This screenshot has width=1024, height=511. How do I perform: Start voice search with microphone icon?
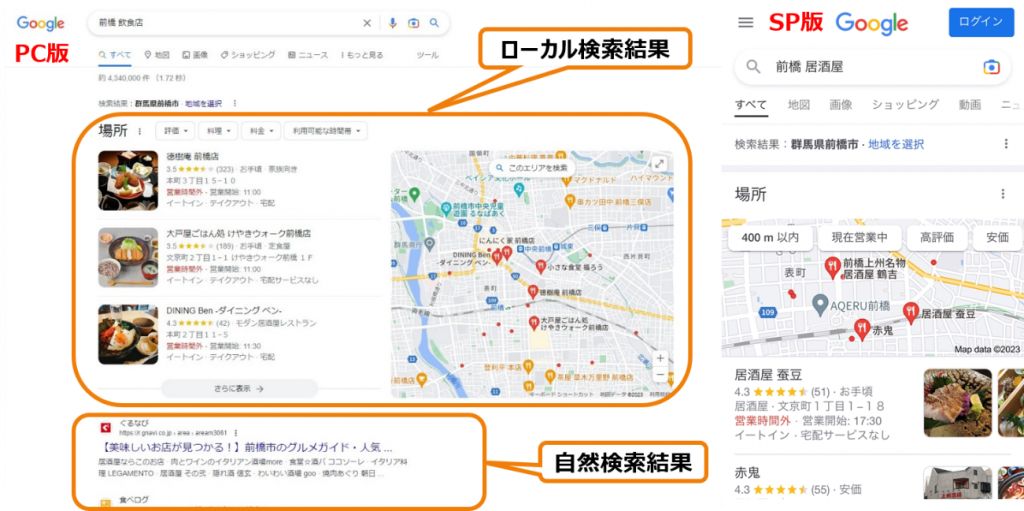tap(392, 23)
